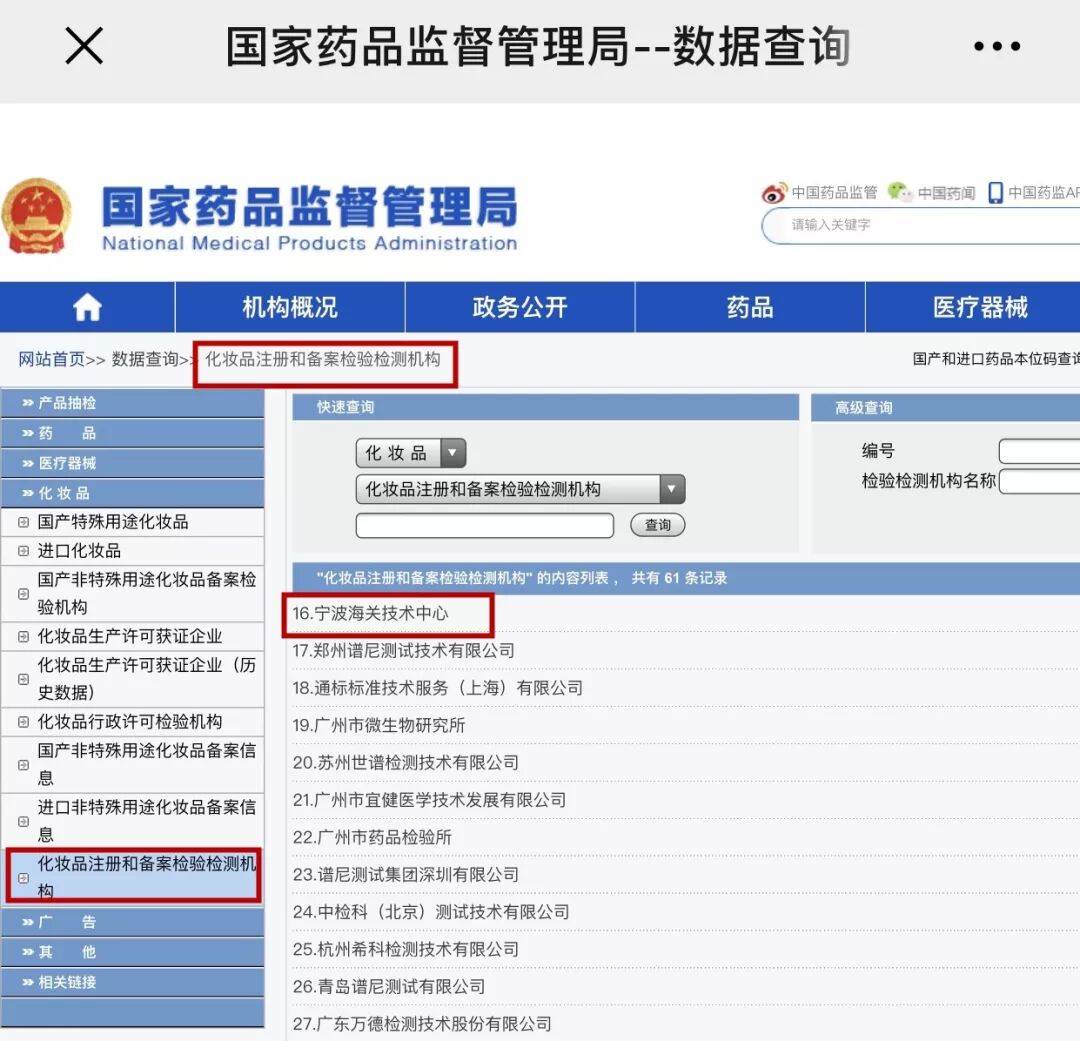Image resolution: width=1080 pixels, height=1041 pixels.
Task: Expand 国产特殊用途化妆品 tree icon
Action: [x=23, y=522]
